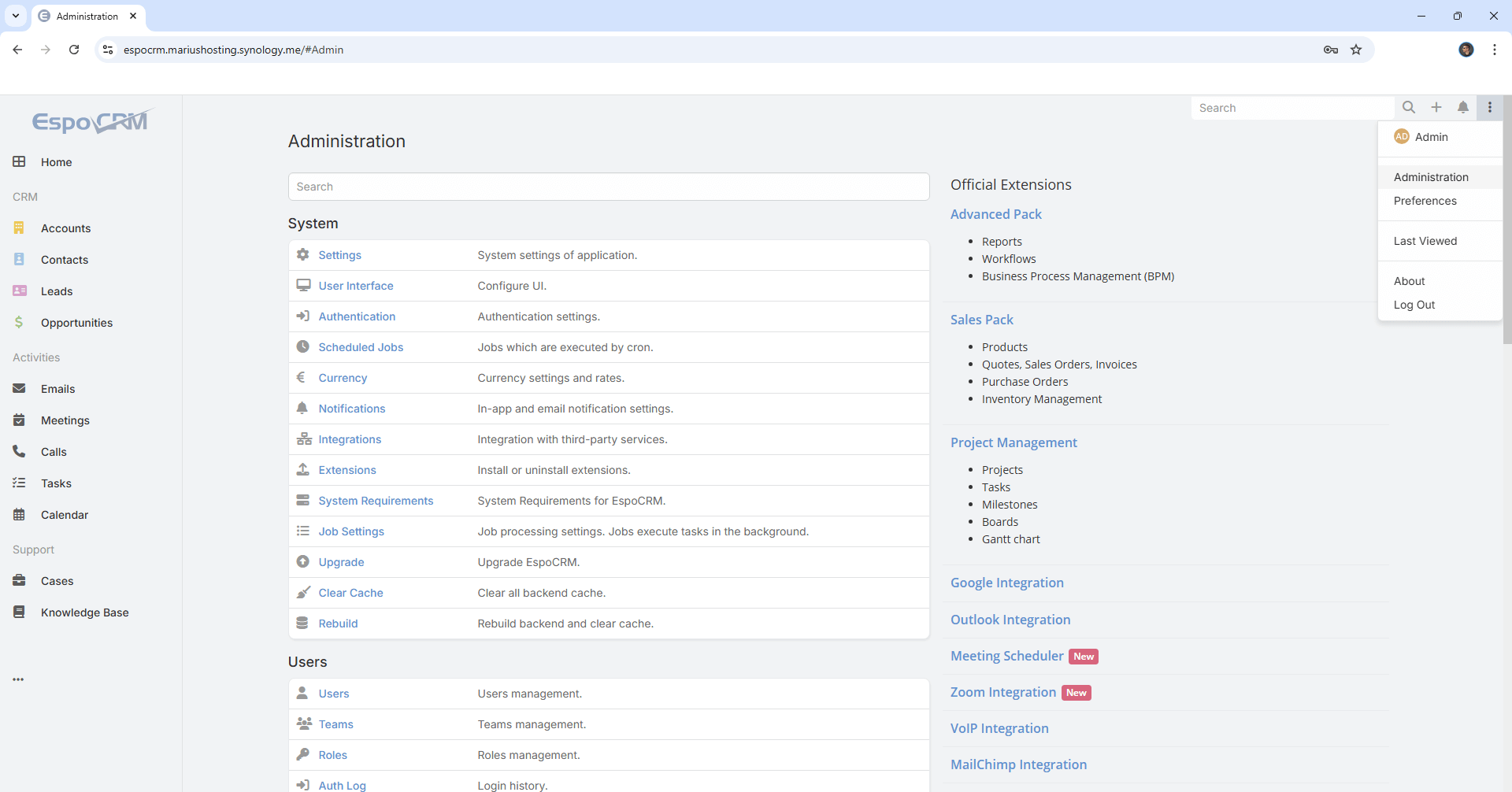Click the EspoCRM logo

92,121
